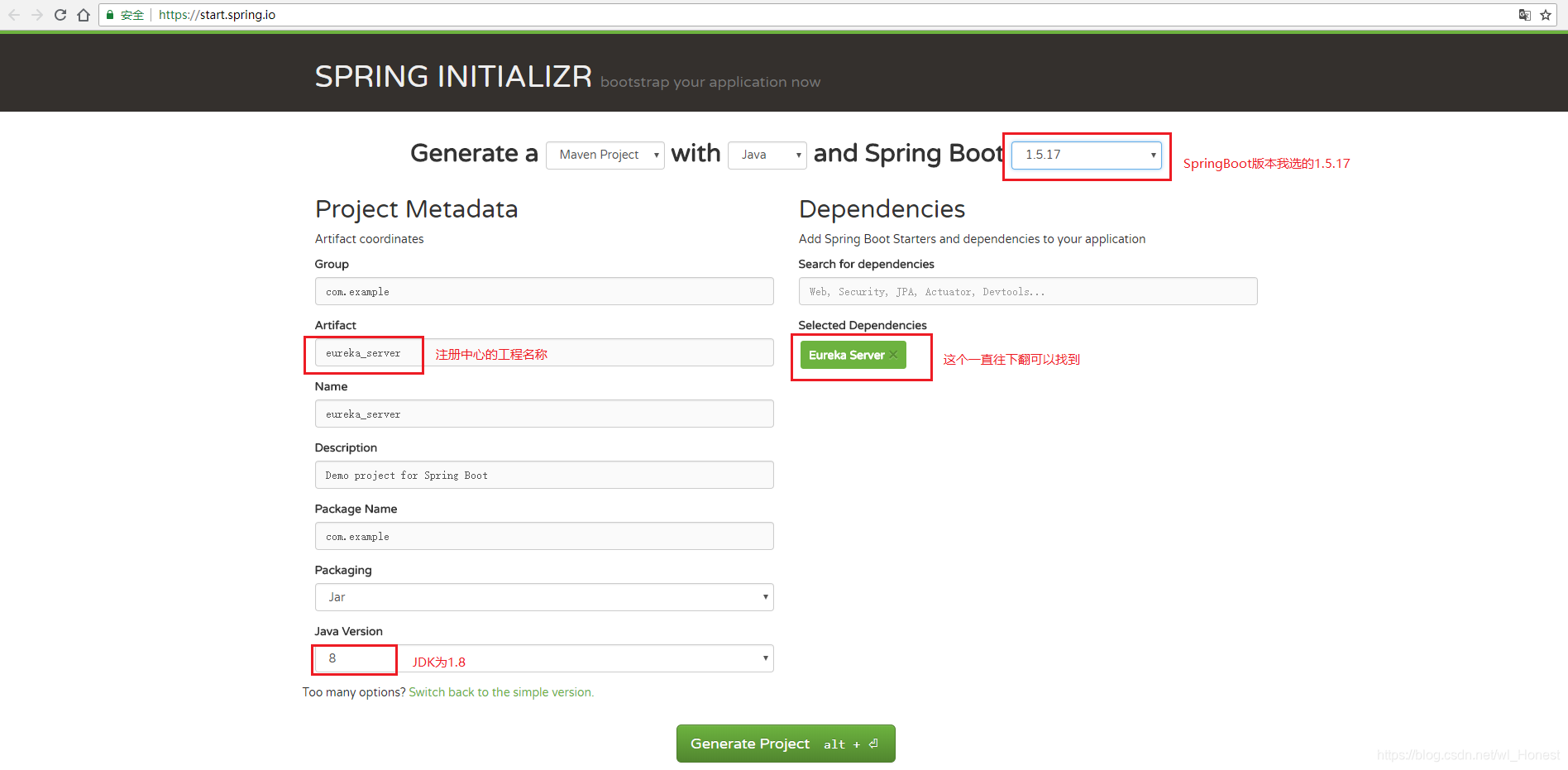Click the Group input field
Image resolution: width=1568 pixels, height=770 pixels.
coord(544,291)
